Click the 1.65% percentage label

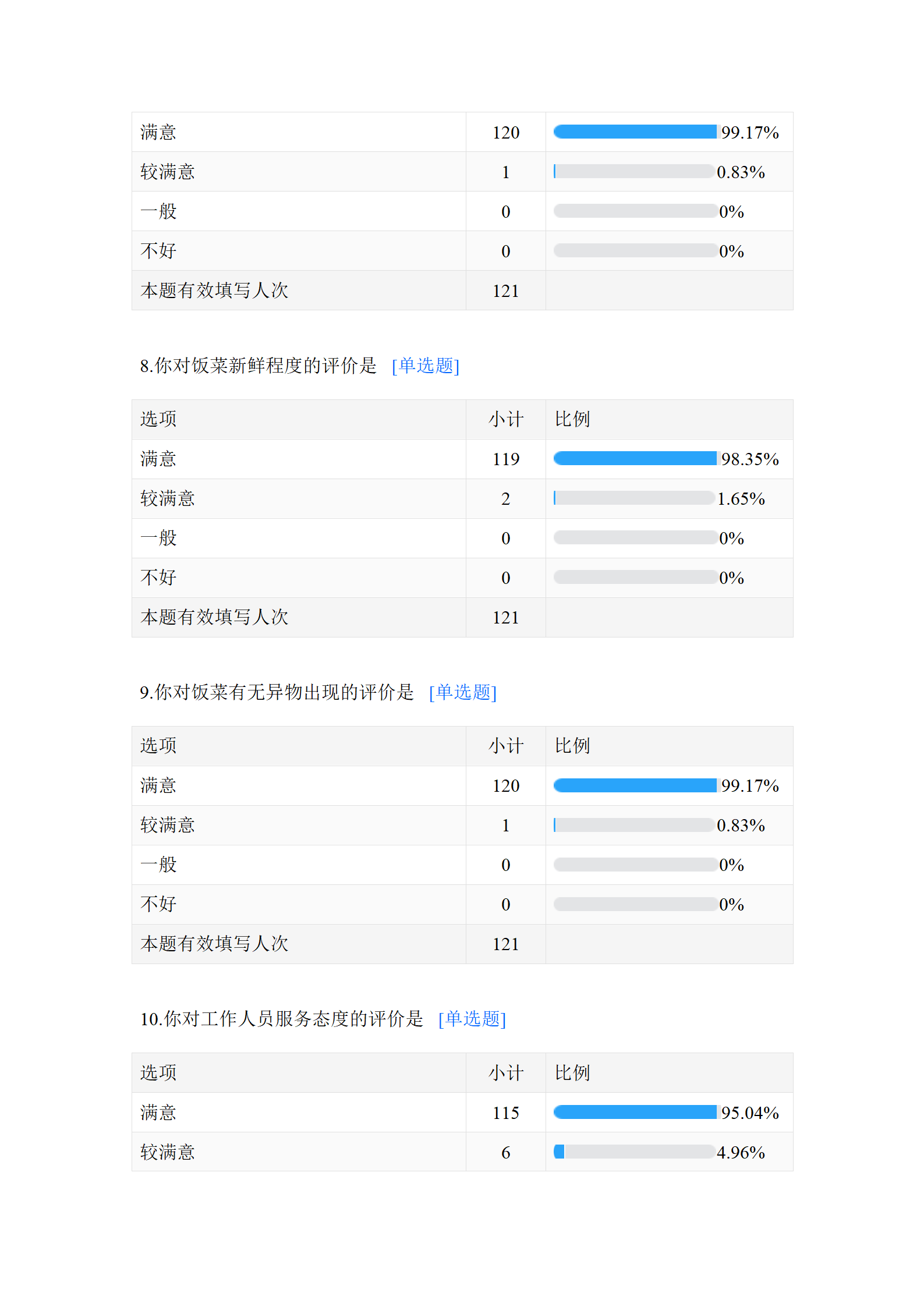click(x=741, y=499)
